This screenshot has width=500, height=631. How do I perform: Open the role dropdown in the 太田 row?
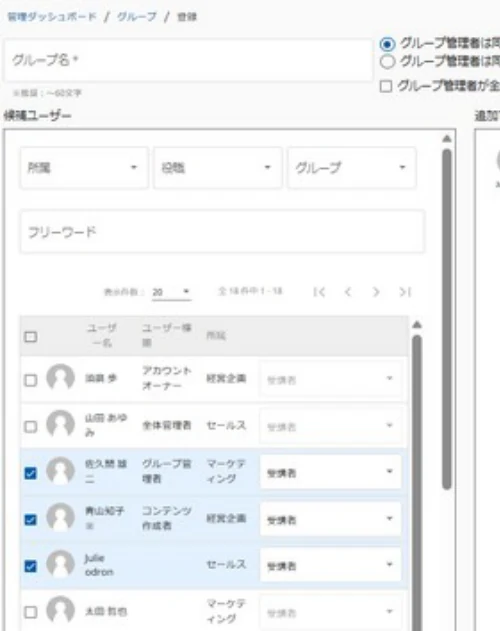click(x=331, y=612)
